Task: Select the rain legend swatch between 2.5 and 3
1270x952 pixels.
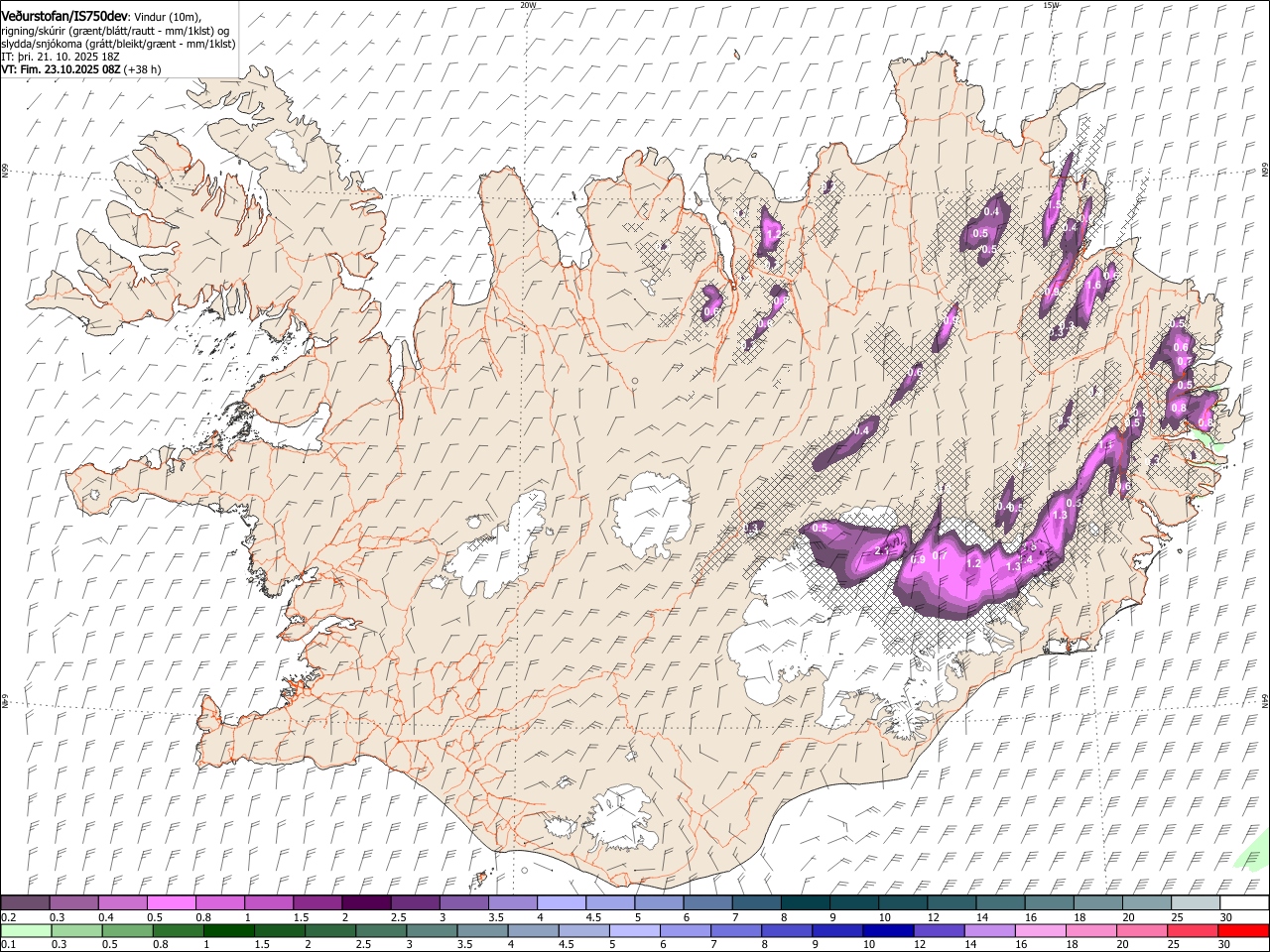Action: coord(381,930)
